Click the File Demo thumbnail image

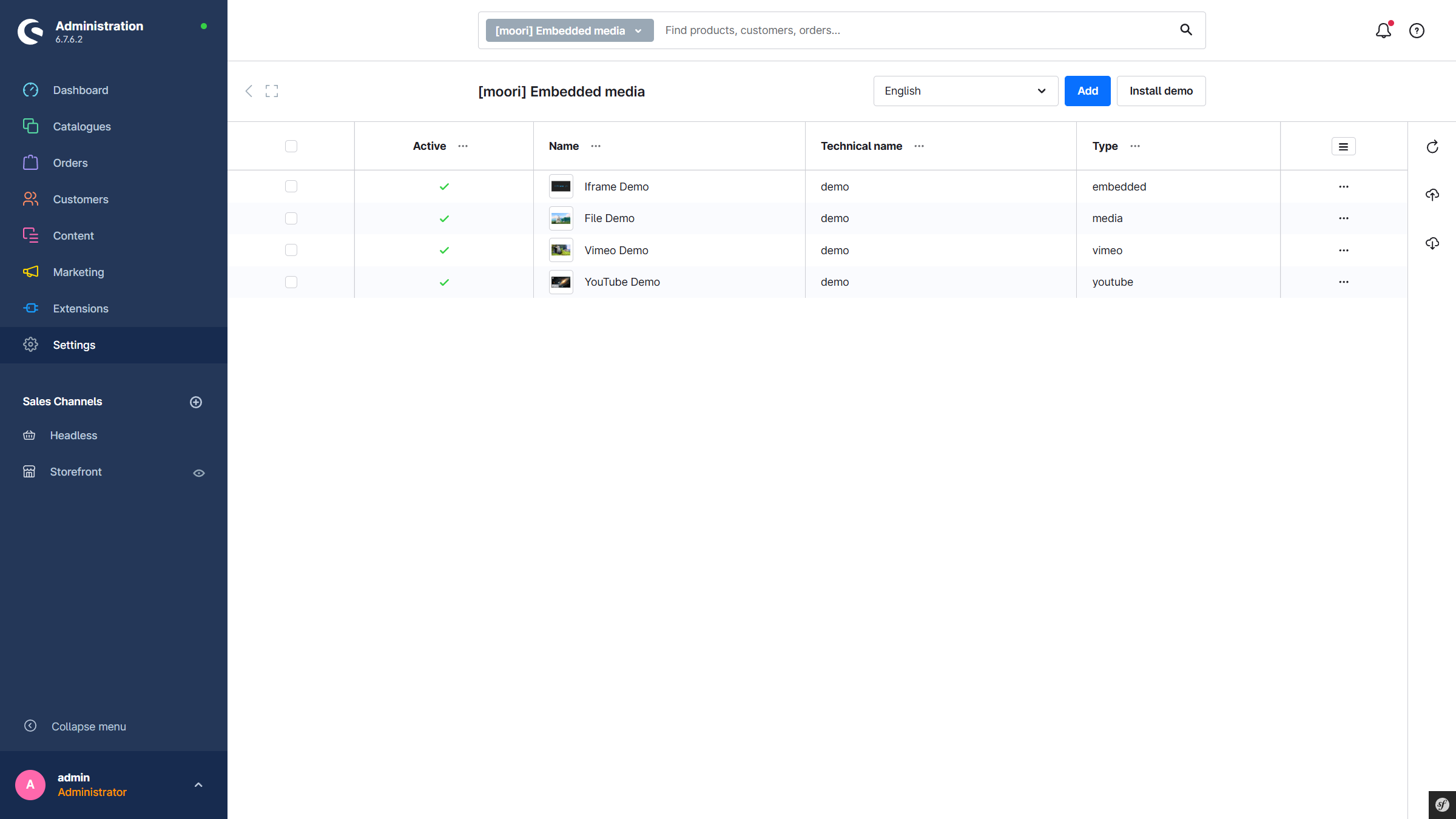coord(561,218)
